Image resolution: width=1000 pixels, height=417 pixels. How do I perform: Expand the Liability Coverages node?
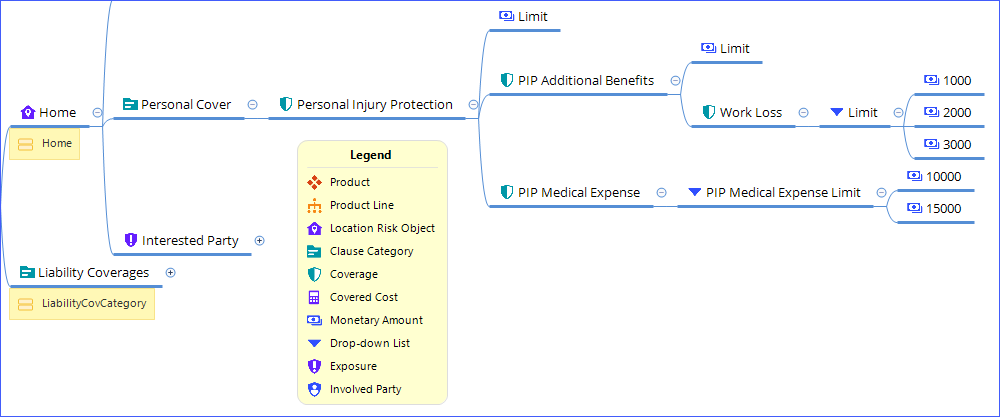[x=170, y=272]
